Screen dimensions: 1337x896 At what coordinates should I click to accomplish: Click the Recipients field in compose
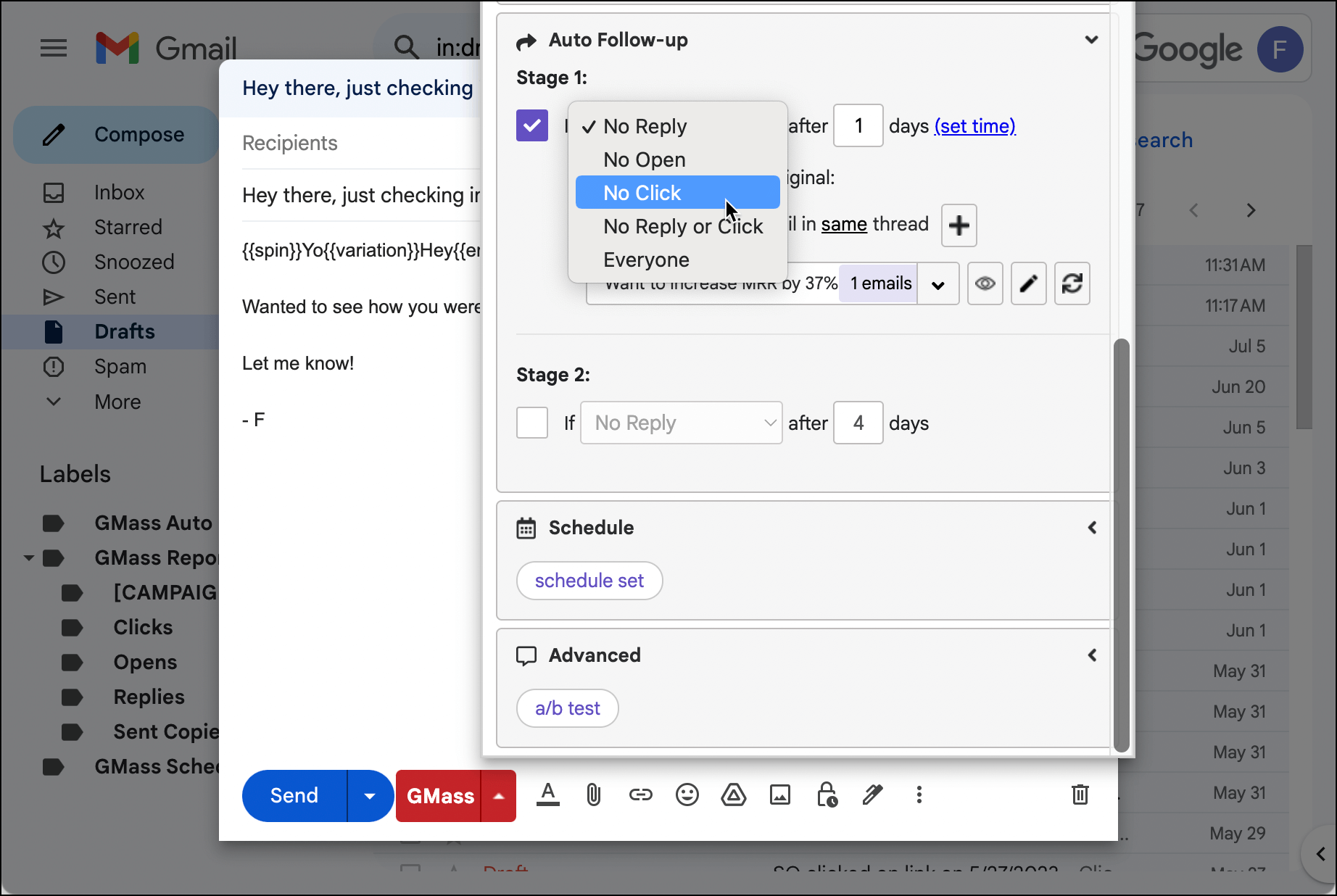pos(361,144)
